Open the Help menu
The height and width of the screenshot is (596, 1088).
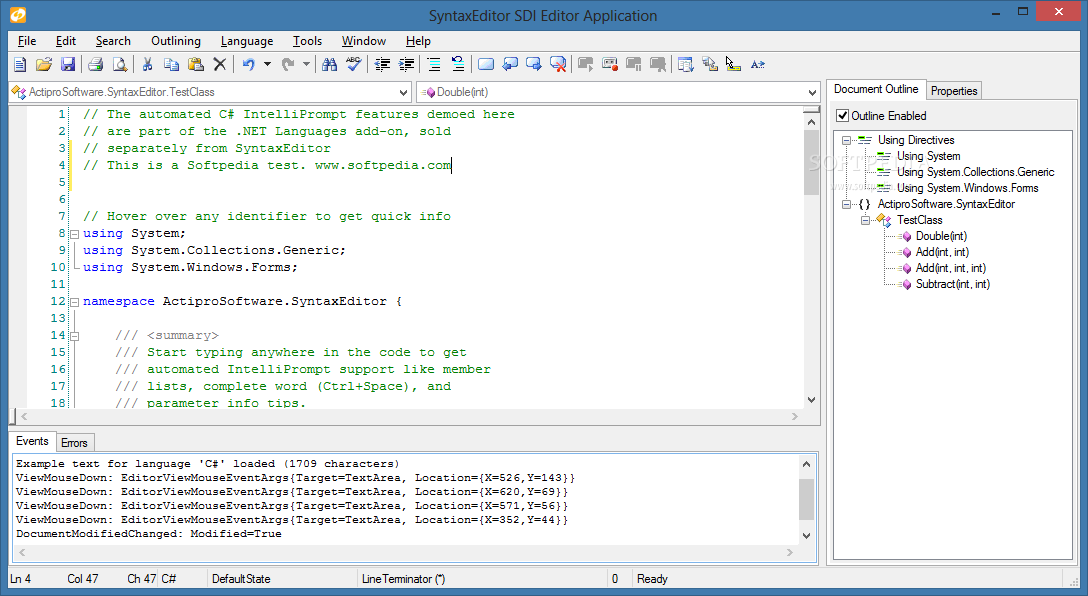(418, 41)
